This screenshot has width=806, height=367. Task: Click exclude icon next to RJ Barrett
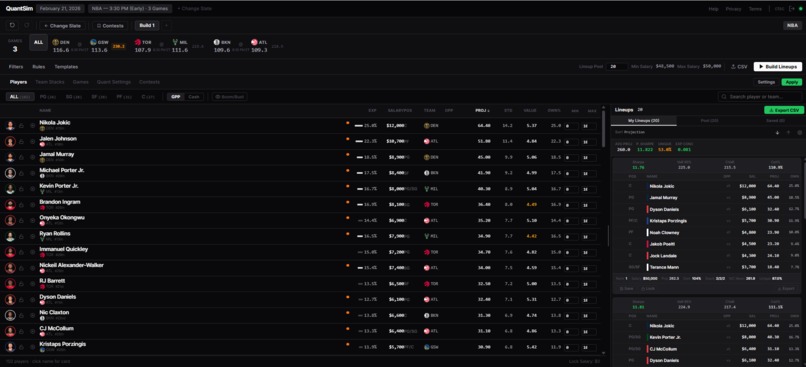[x=32, y=284]
